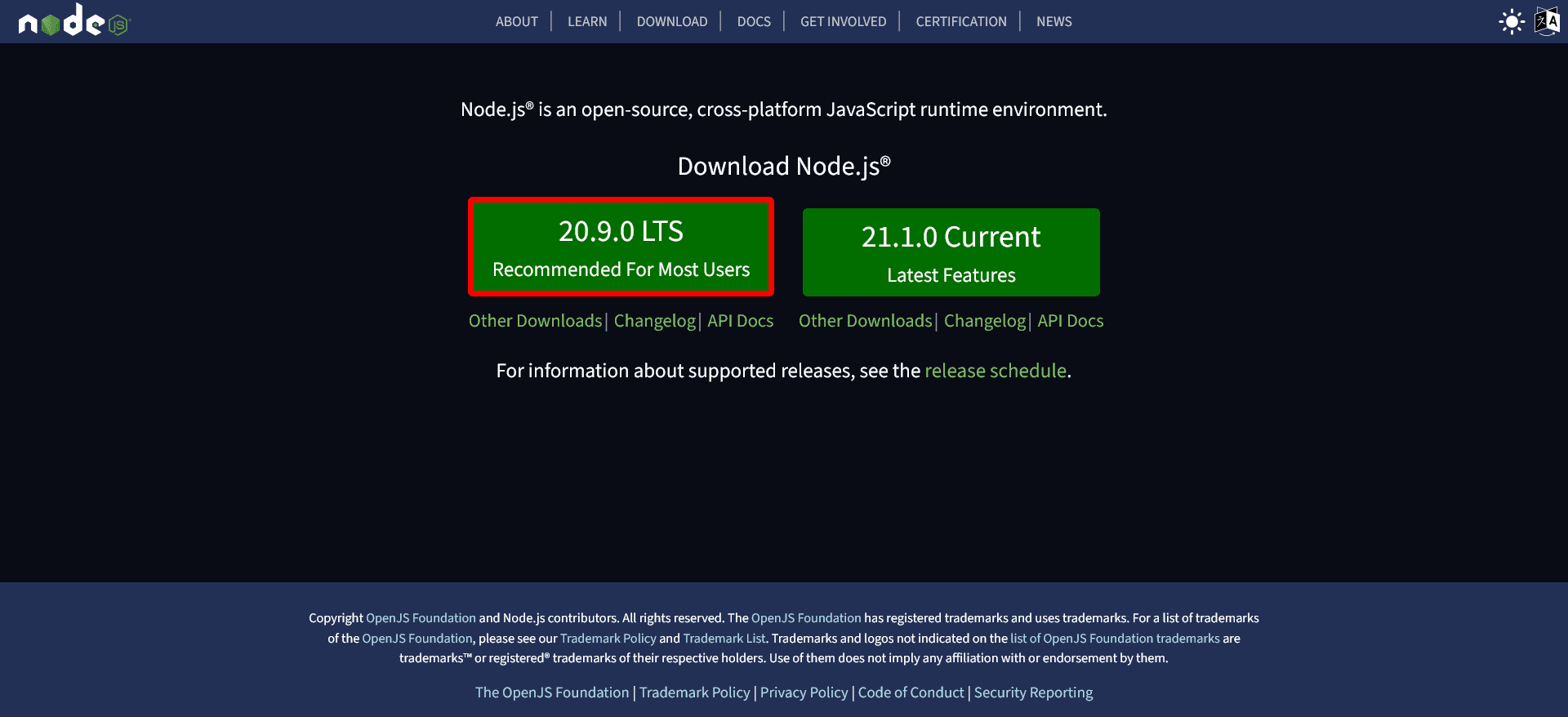Open API Docs under the Current button
The width and height of the screenshot is (1568, 717).
[1071, 321]
